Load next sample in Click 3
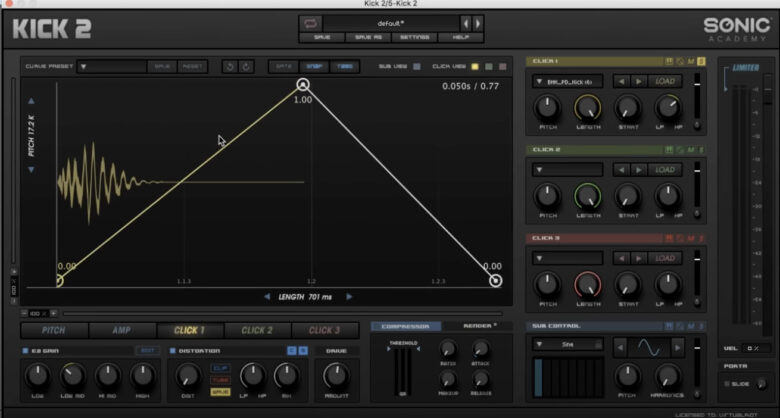Image resolution: width=780 pixels, height=418 pixels. pos(639,258)
